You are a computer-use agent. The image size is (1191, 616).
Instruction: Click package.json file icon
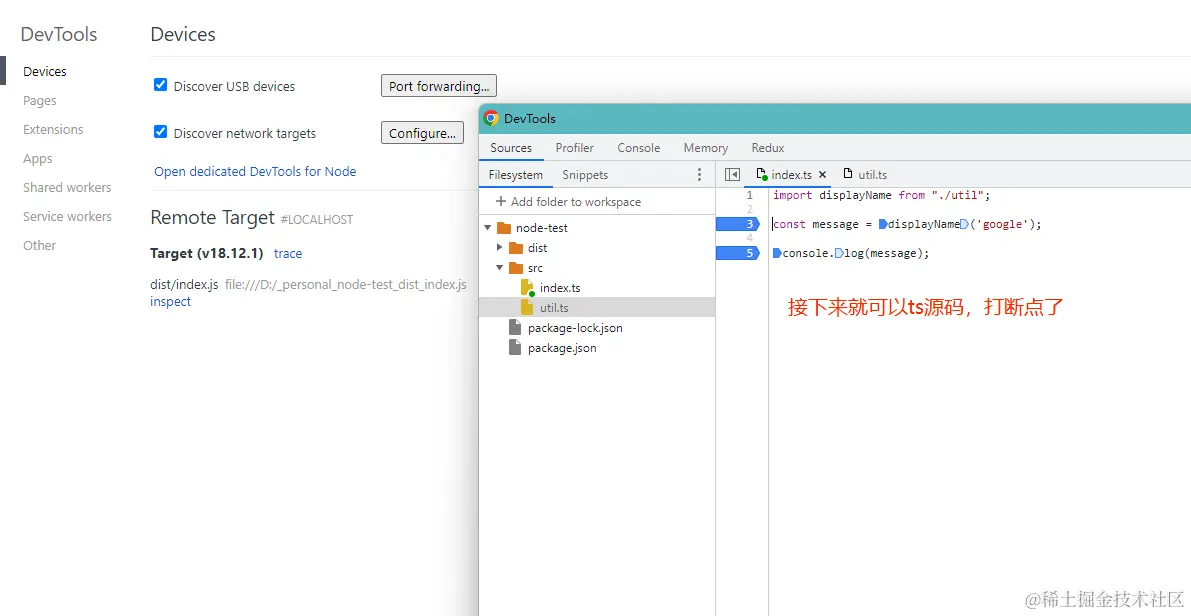coord(515,348)
